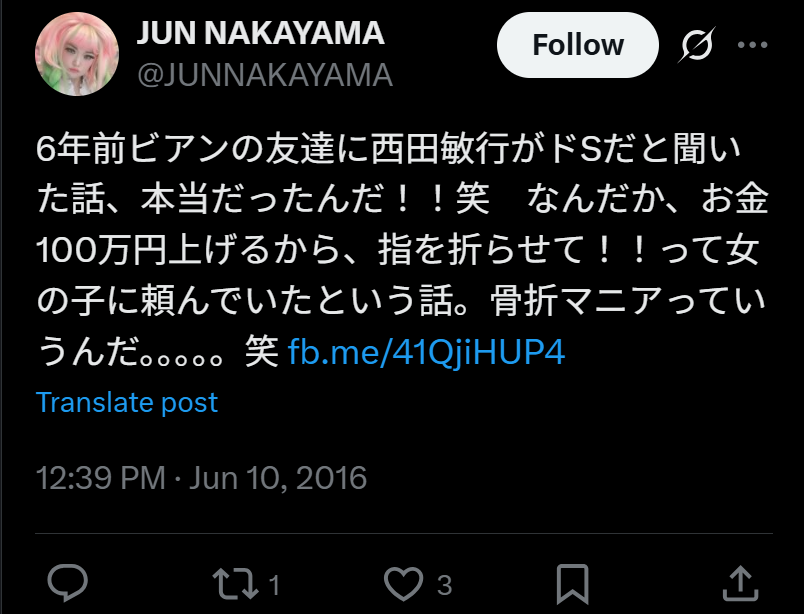The image size is (804, 614).
Task: Visit the @JUNNAKAYAMA handle link
Action: pyautogui.click(x=265, y=75)
